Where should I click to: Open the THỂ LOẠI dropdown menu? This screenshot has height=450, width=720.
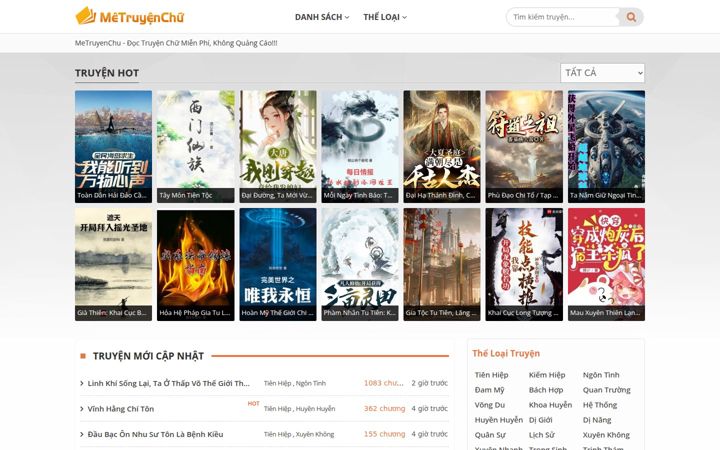[385, 17]
